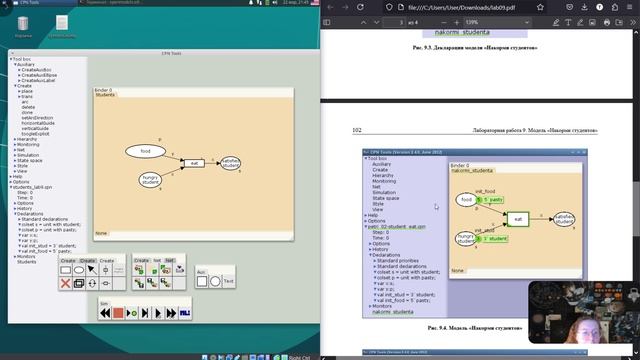This screenshot has height=360, width=640.
Task: Expand the Hierarchy tree node
Action: (15, 139)
